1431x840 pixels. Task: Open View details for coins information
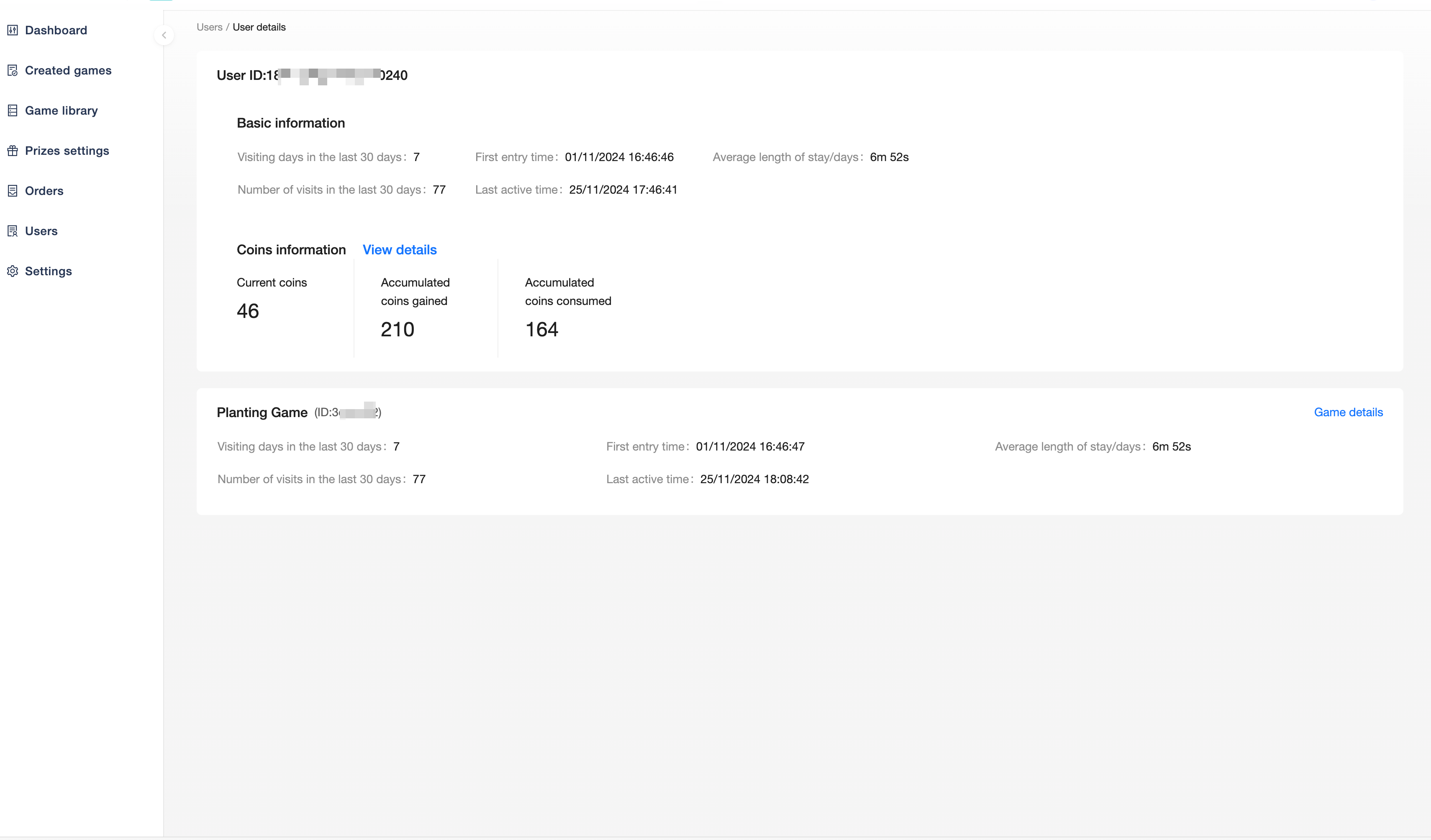[x=399, y=250]
